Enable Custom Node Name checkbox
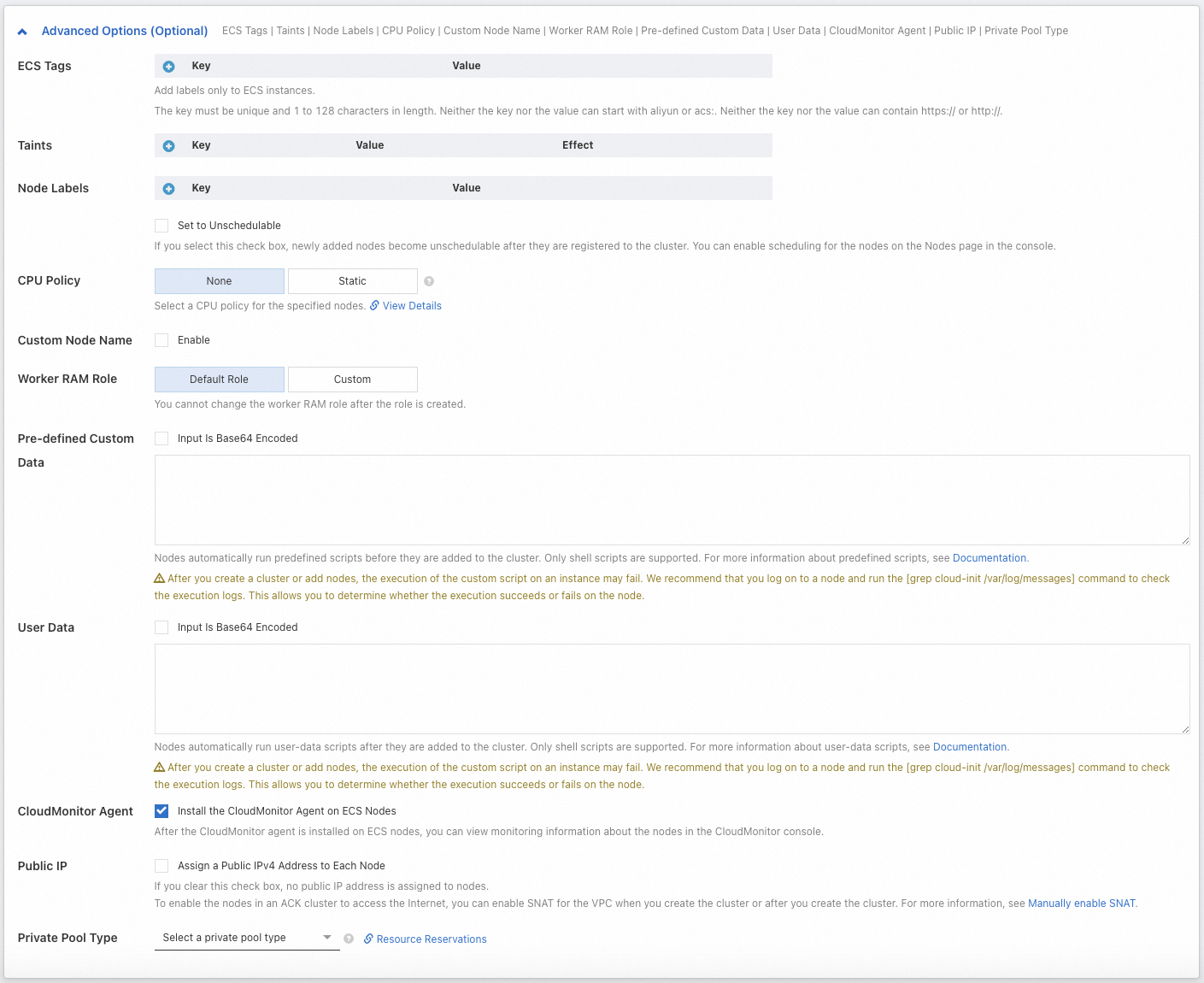1204x983 pixels. (x=162, y=340)
